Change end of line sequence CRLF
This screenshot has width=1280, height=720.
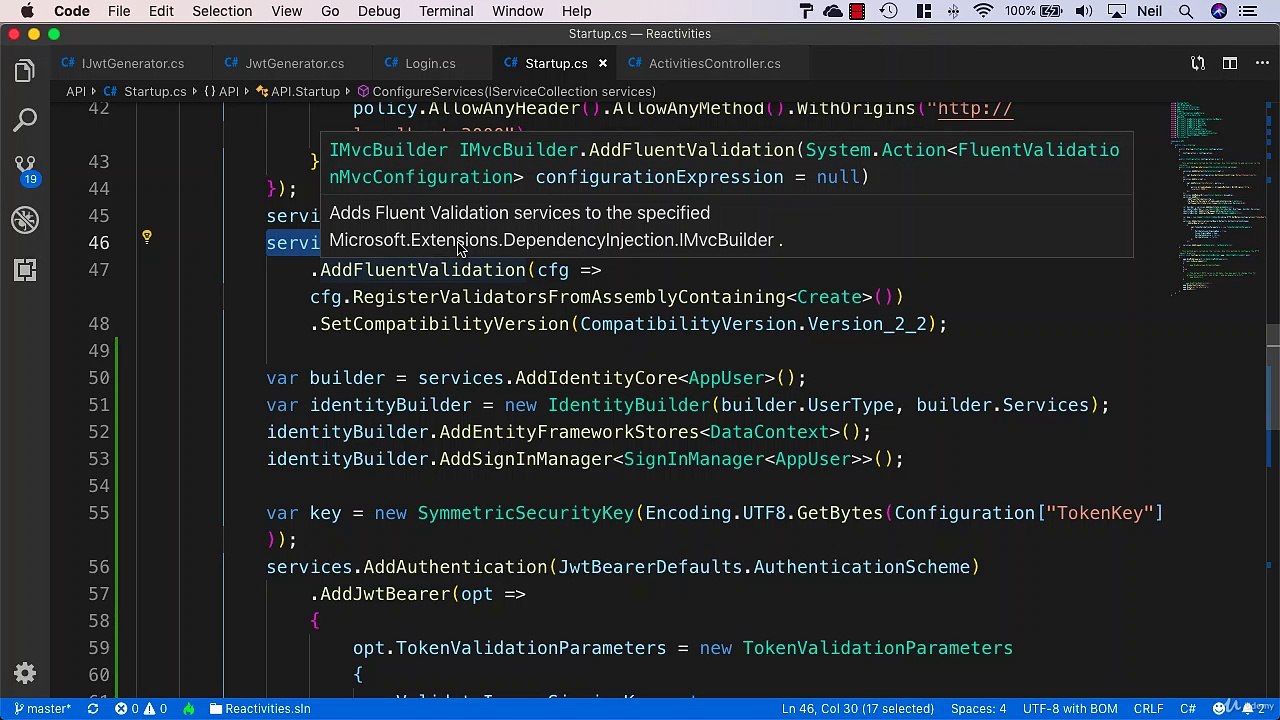click(1148, 708)
